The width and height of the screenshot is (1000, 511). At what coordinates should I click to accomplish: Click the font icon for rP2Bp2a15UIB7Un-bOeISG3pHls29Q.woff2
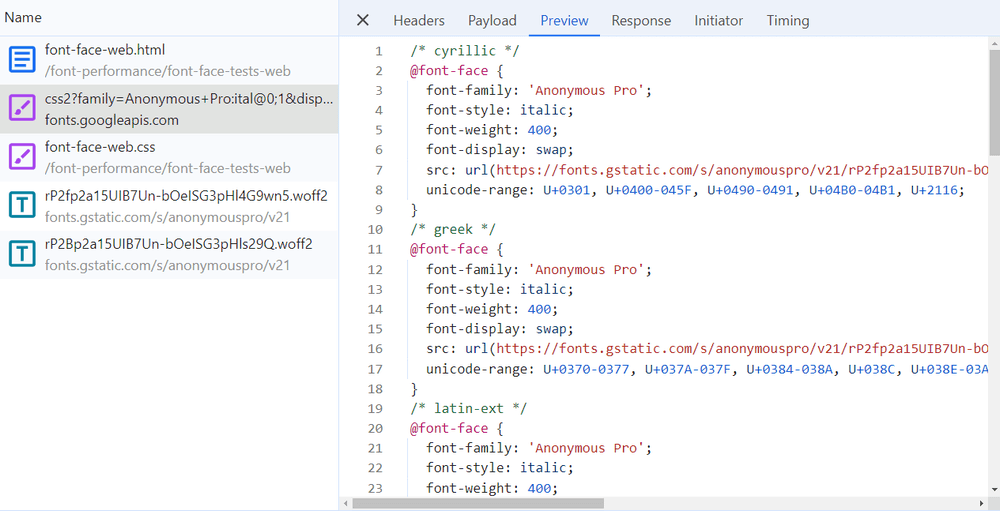(23, 254)
